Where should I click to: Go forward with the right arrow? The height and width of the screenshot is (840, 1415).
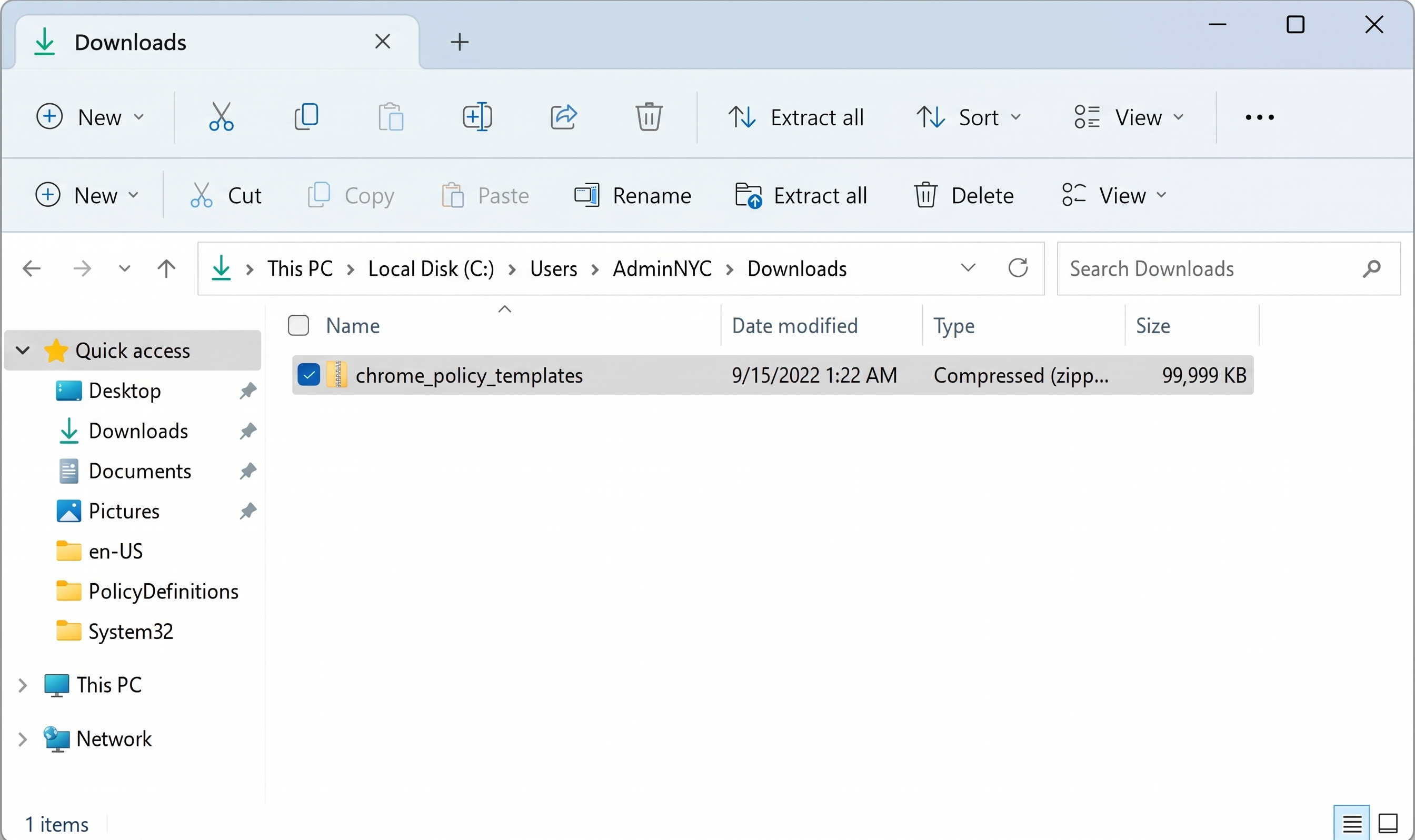click(x=83, y=268)
